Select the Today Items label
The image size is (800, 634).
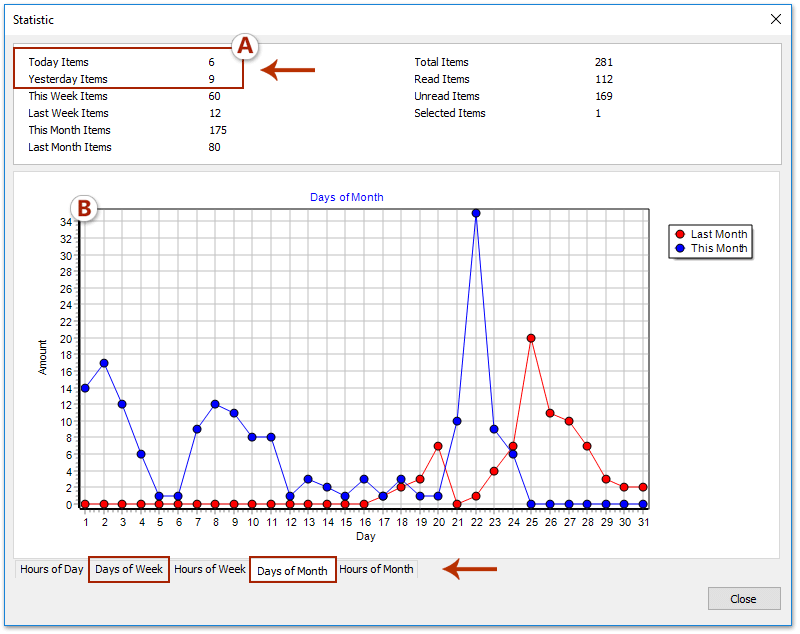pos(58,62)
